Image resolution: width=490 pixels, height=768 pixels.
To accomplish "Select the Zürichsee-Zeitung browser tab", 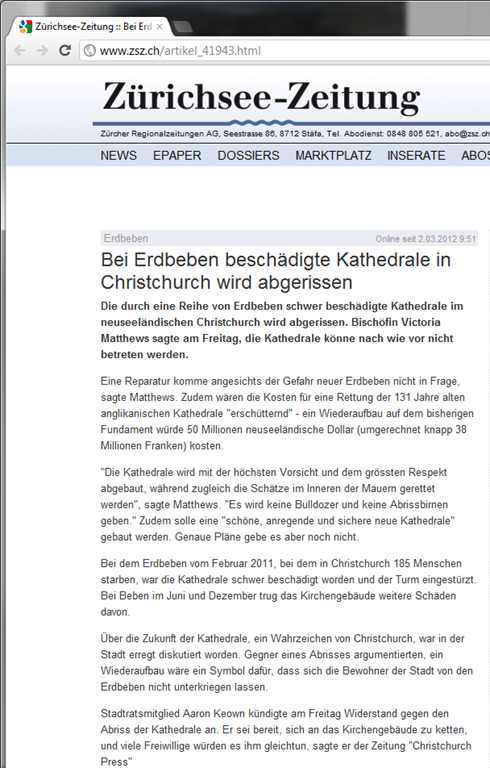I will point(90,27).
